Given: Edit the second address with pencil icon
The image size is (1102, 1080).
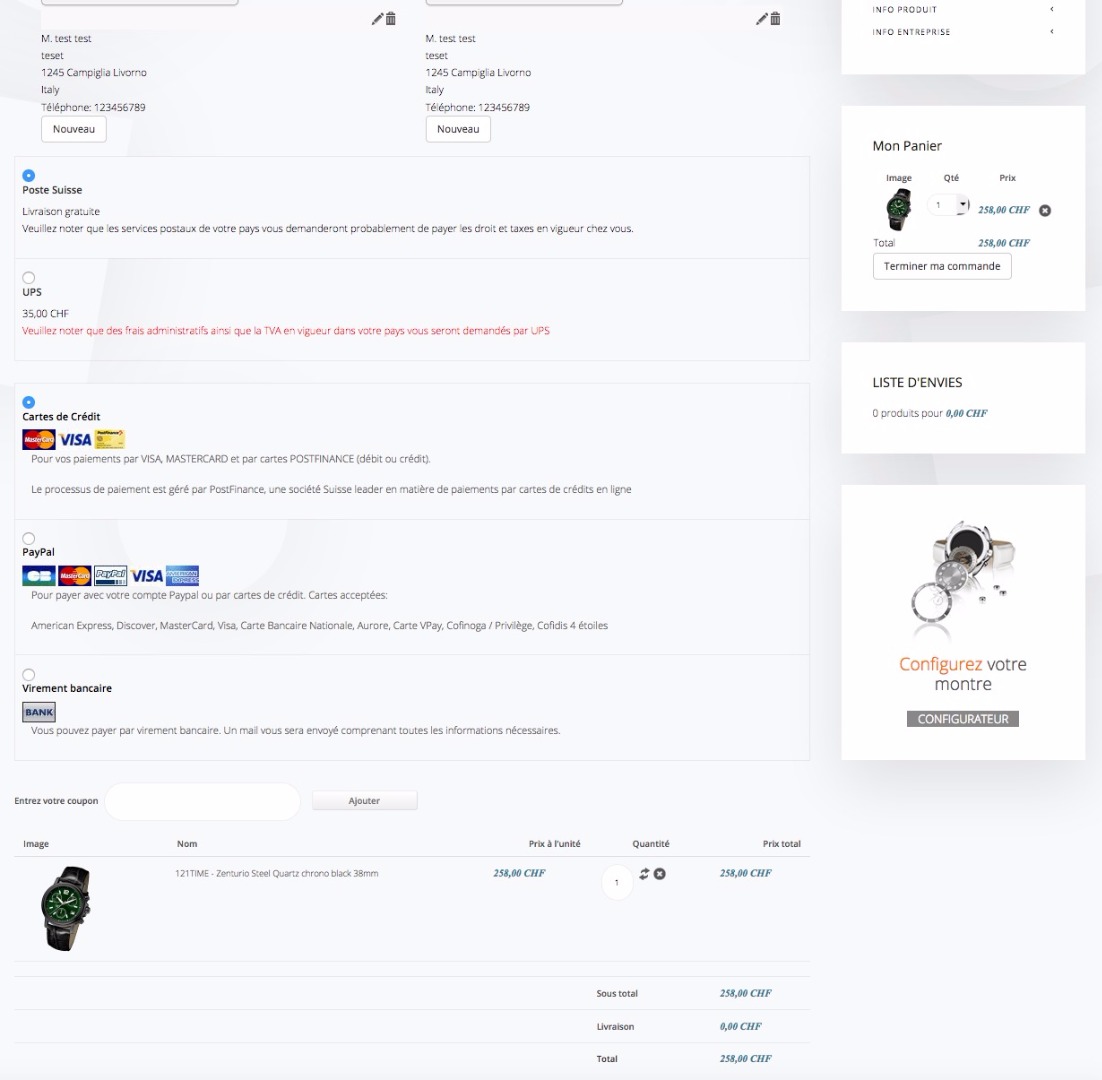Looking at the screenshot, I should [x=762, y=19].
